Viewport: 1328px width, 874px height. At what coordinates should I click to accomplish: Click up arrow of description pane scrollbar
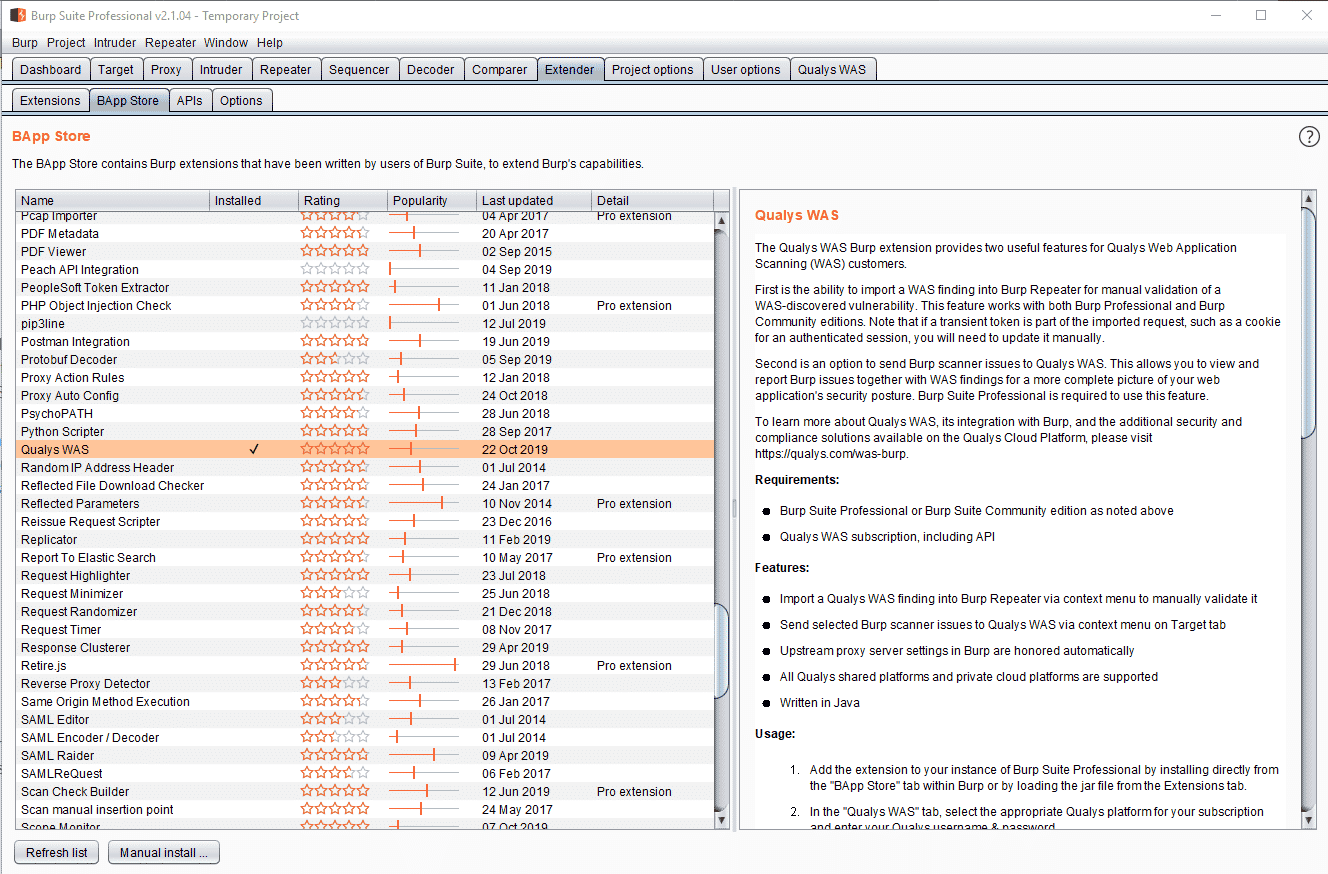[x=1309, y=198]
